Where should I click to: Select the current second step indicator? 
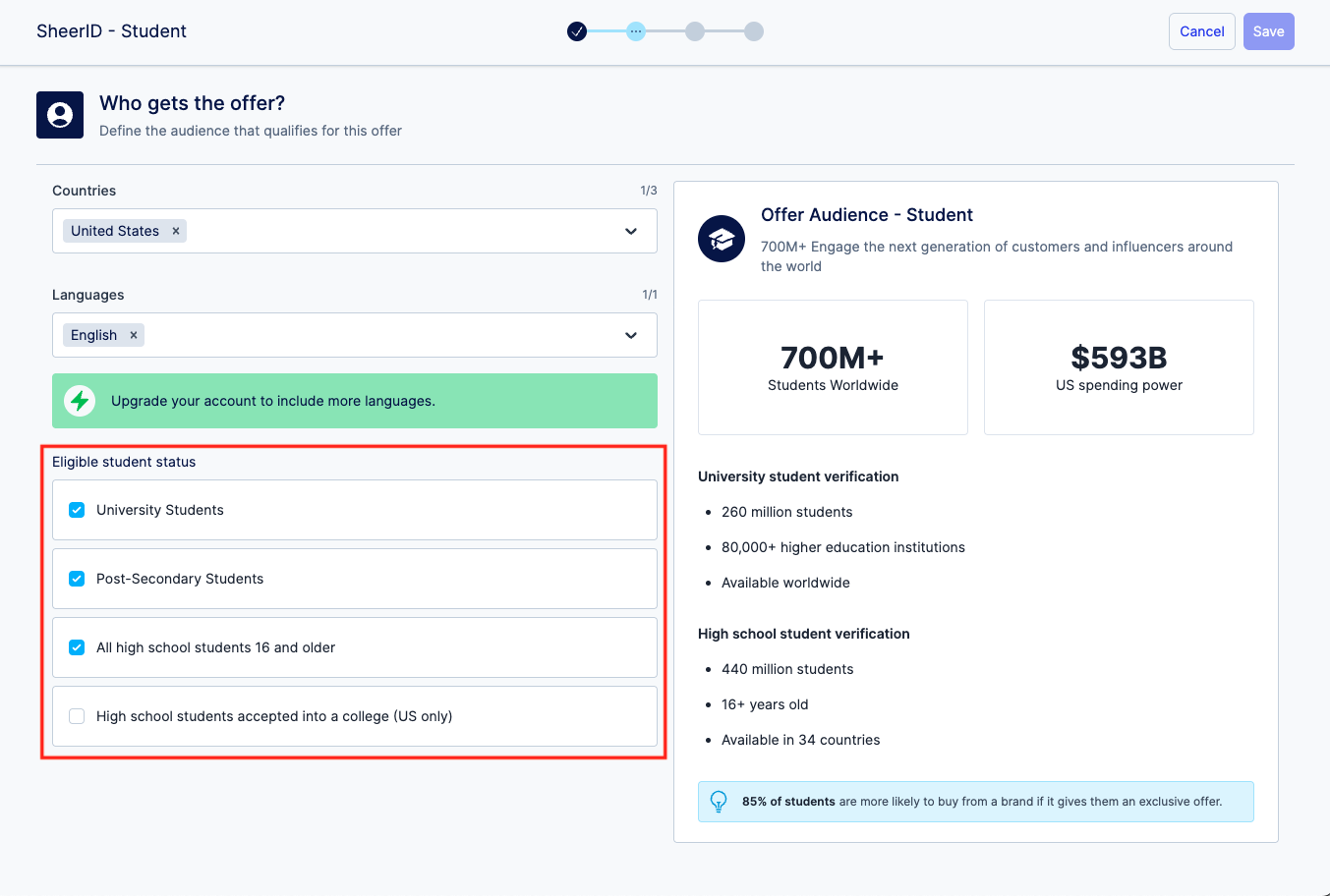click(636, 31)
